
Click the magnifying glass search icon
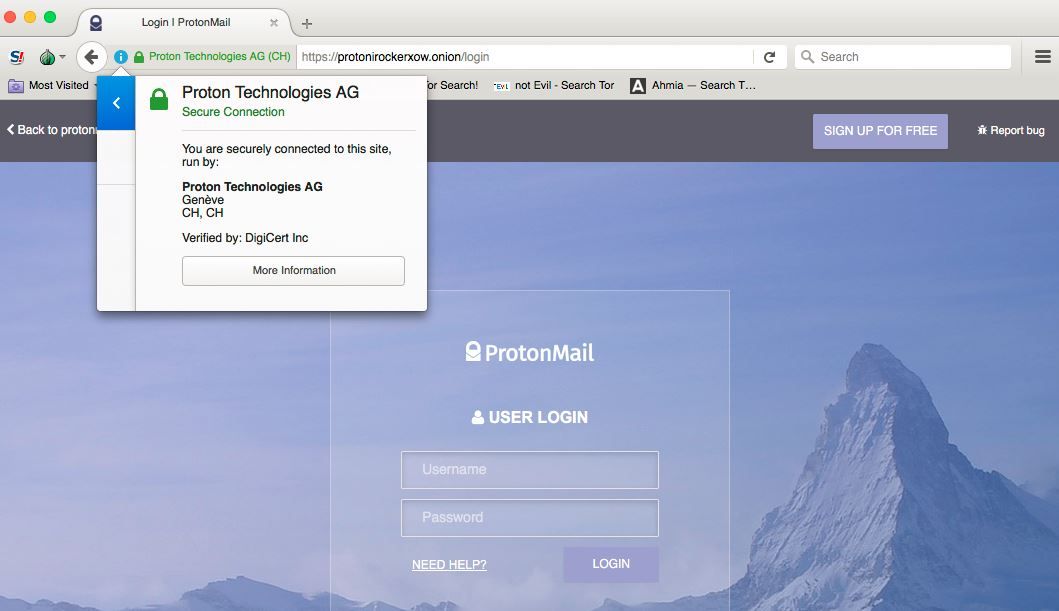(807, 57)
